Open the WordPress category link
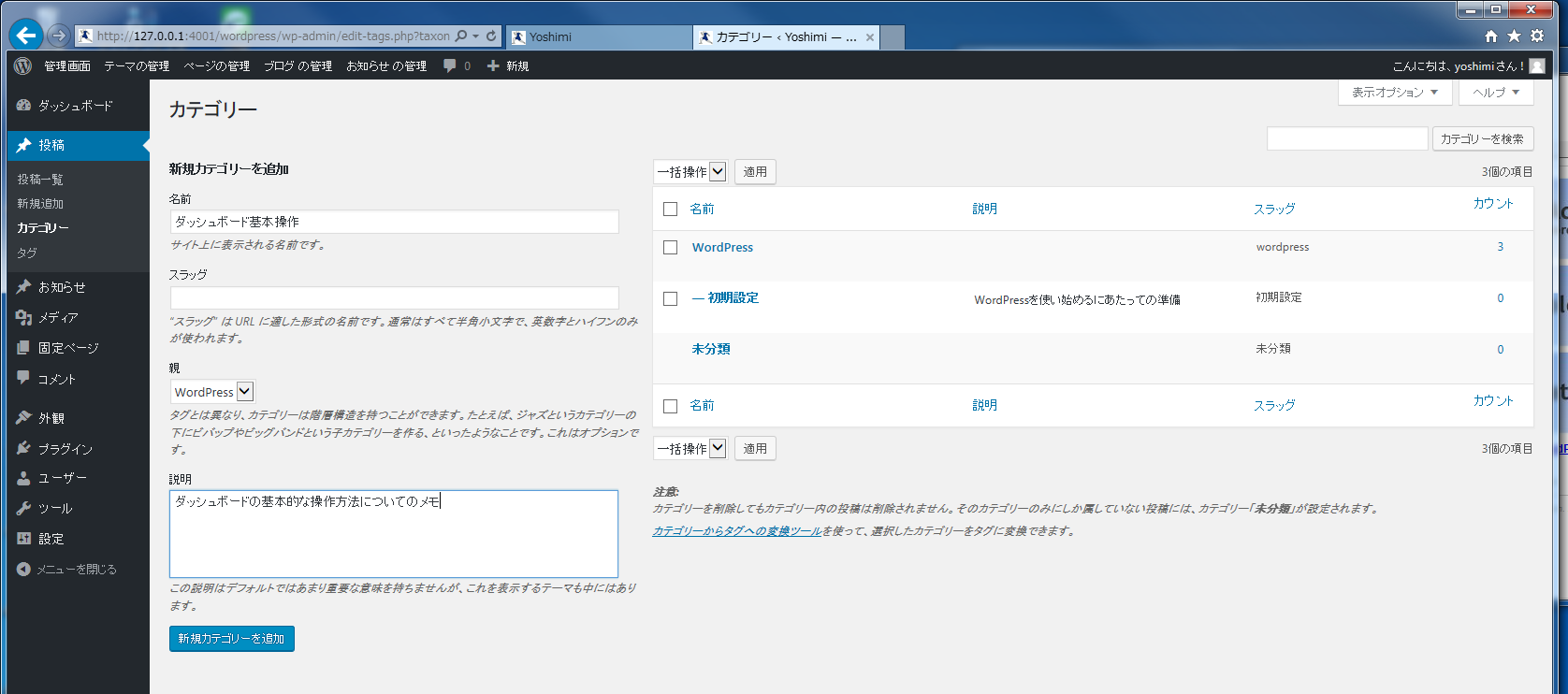The width and height of the screenshot is (1568, 694). tap(722, 247)
